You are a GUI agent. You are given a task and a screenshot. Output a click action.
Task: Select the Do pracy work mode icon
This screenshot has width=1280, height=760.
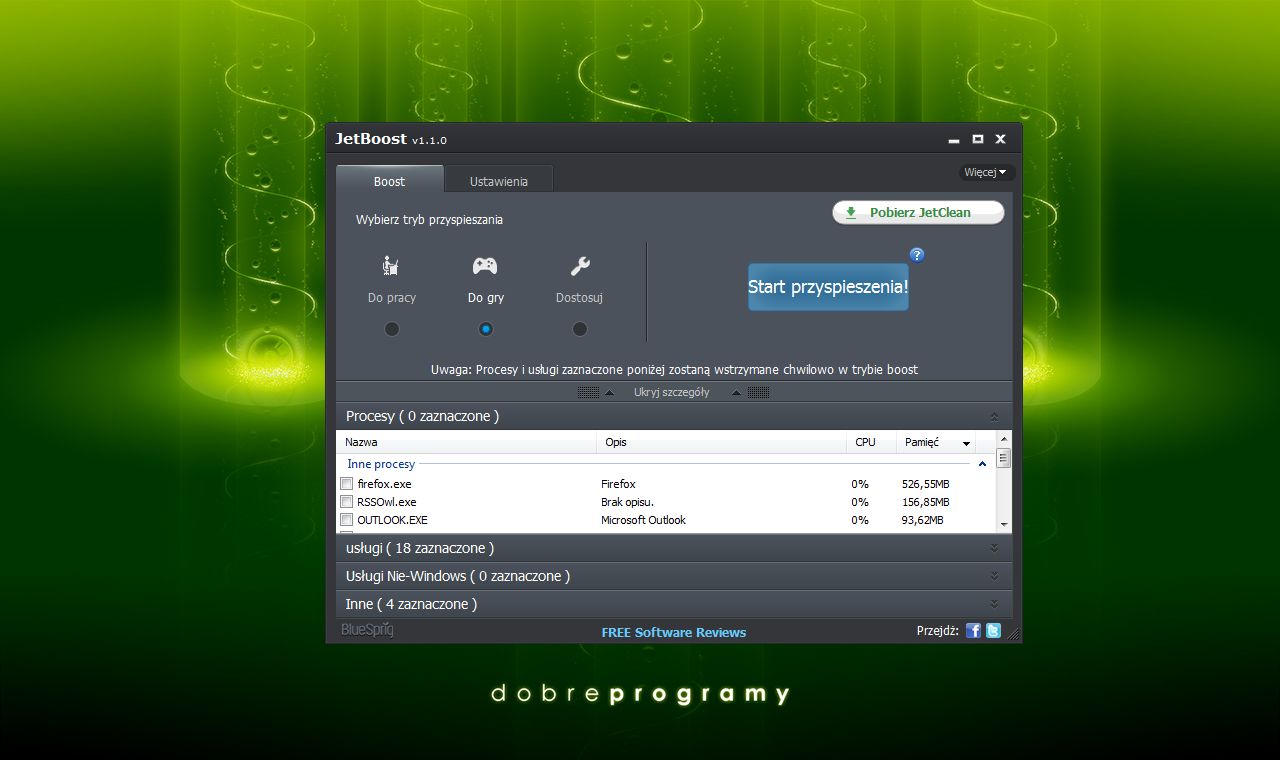click(392, 266)
